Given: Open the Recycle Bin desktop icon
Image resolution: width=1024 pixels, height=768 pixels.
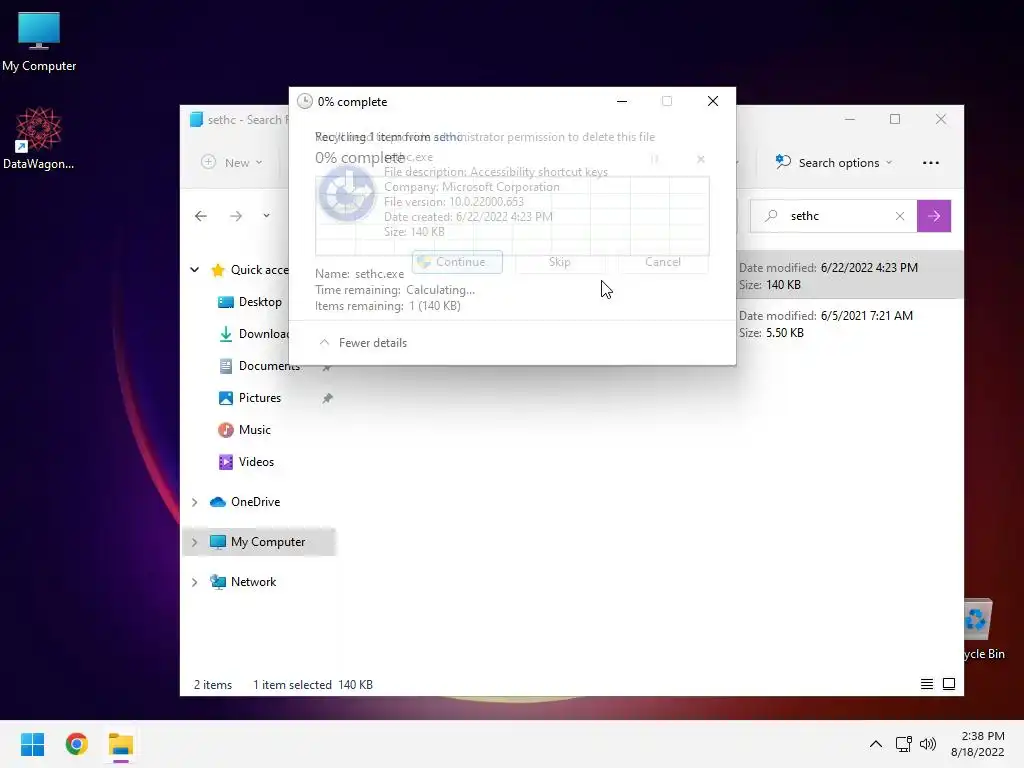Looking at the screenshot, I should [981, 630].
